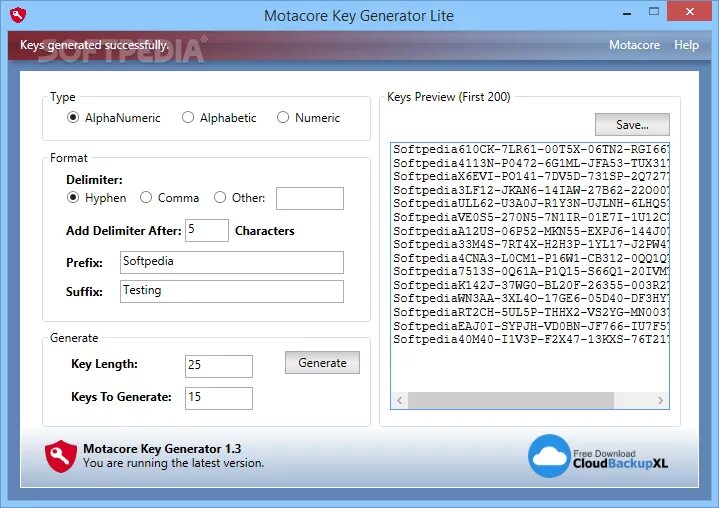The height and width of the screenshot is (508, 719).
Task: Click the latest version status text
Action: point(174,463)
